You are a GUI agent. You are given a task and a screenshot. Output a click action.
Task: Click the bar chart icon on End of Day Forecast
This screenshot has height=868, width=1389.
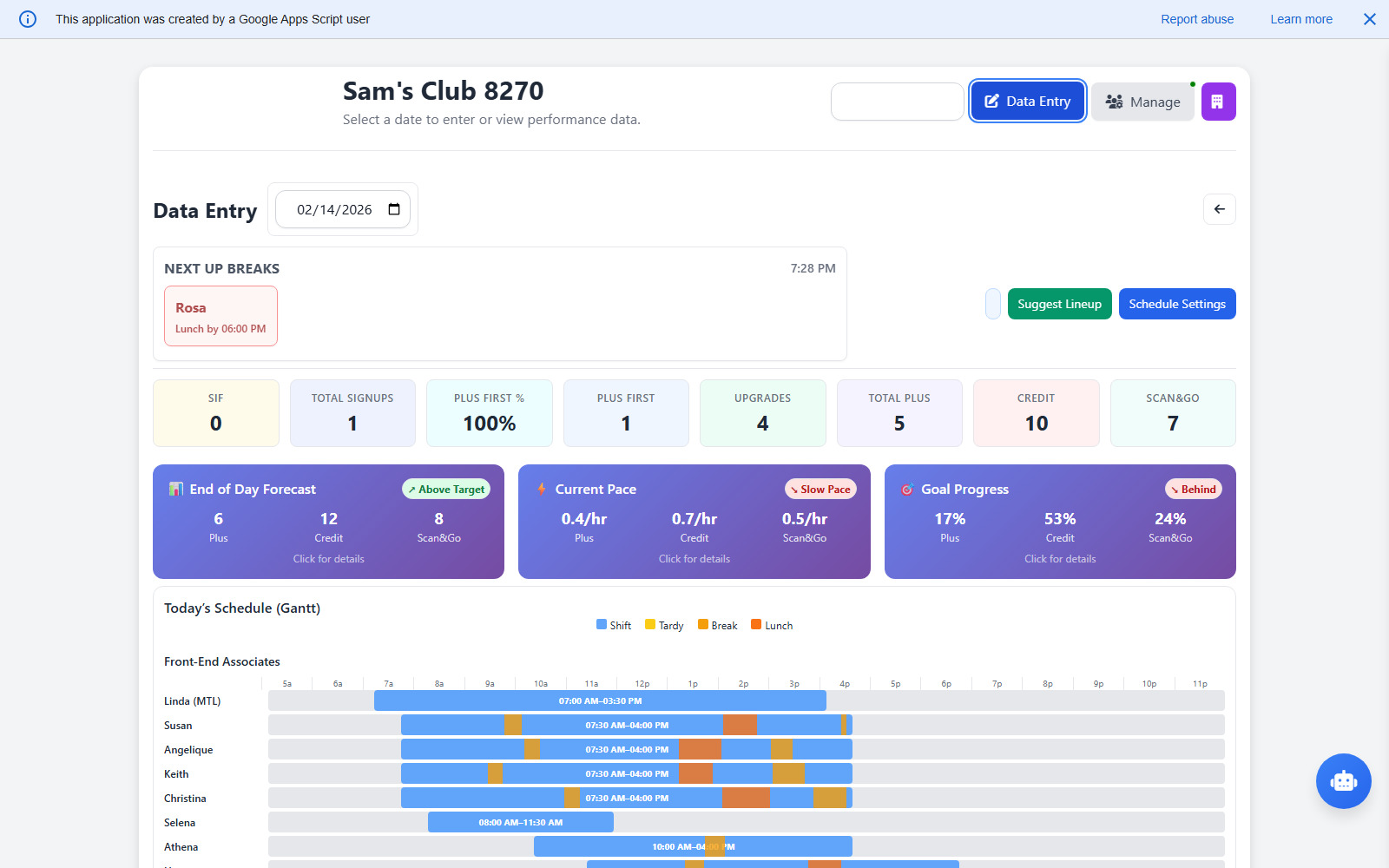coord(176,489)
